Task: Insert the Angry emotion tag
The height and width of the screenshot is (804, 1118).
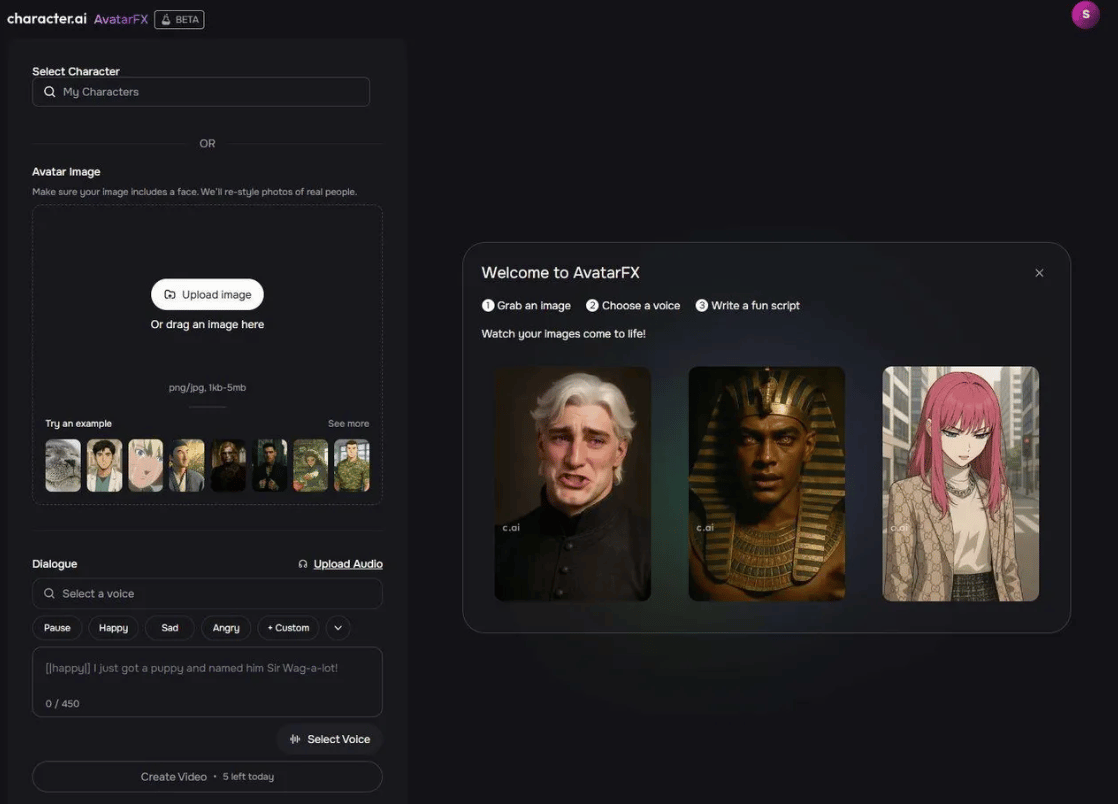Action: [x=226, y=628]
